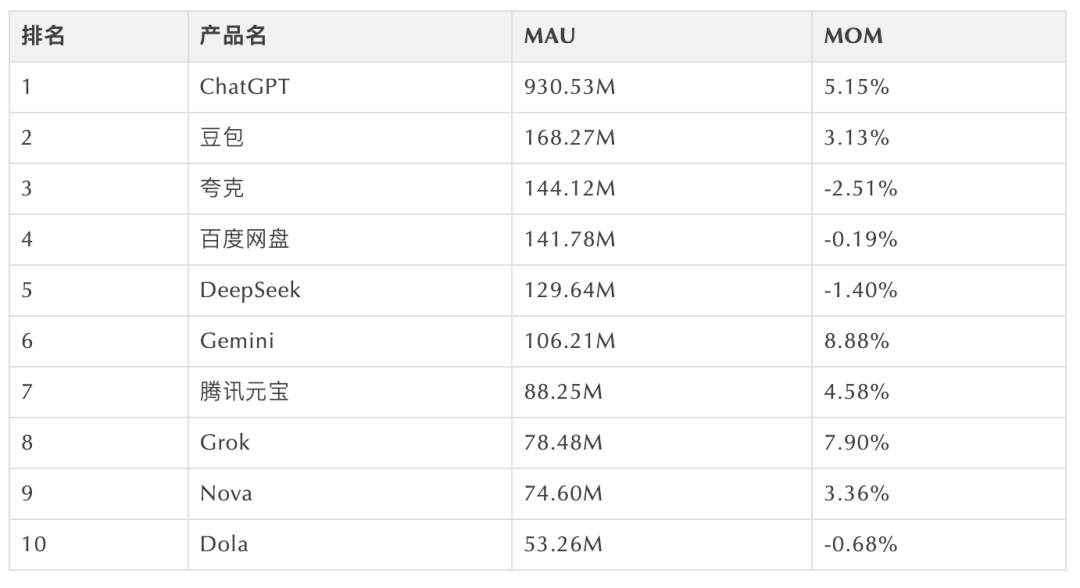1080x588 pixels.
Task: Select the DeepSeek product name cell
Action: (250, 291)
